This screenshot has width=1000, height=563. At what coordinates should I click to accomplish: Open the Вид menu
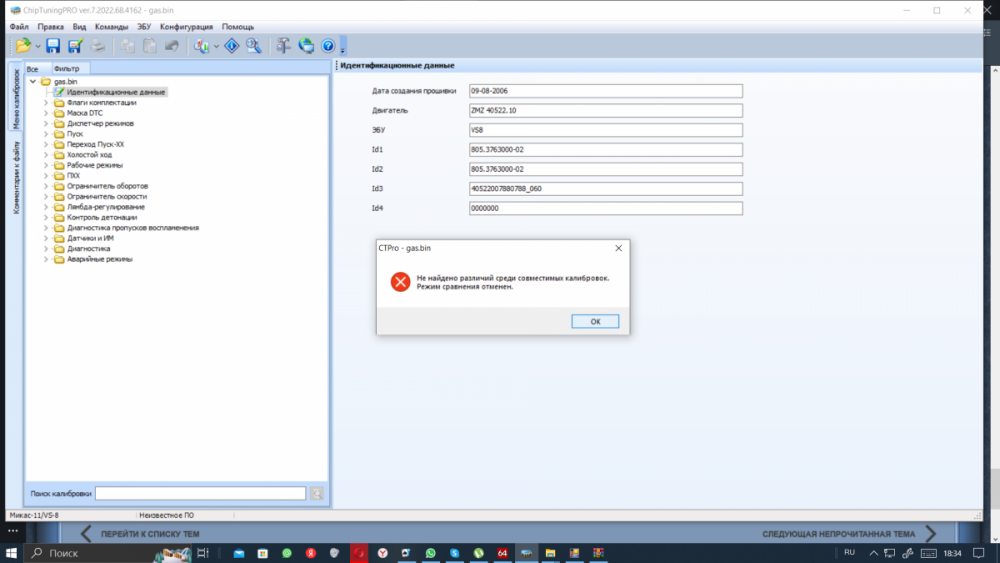79,27
